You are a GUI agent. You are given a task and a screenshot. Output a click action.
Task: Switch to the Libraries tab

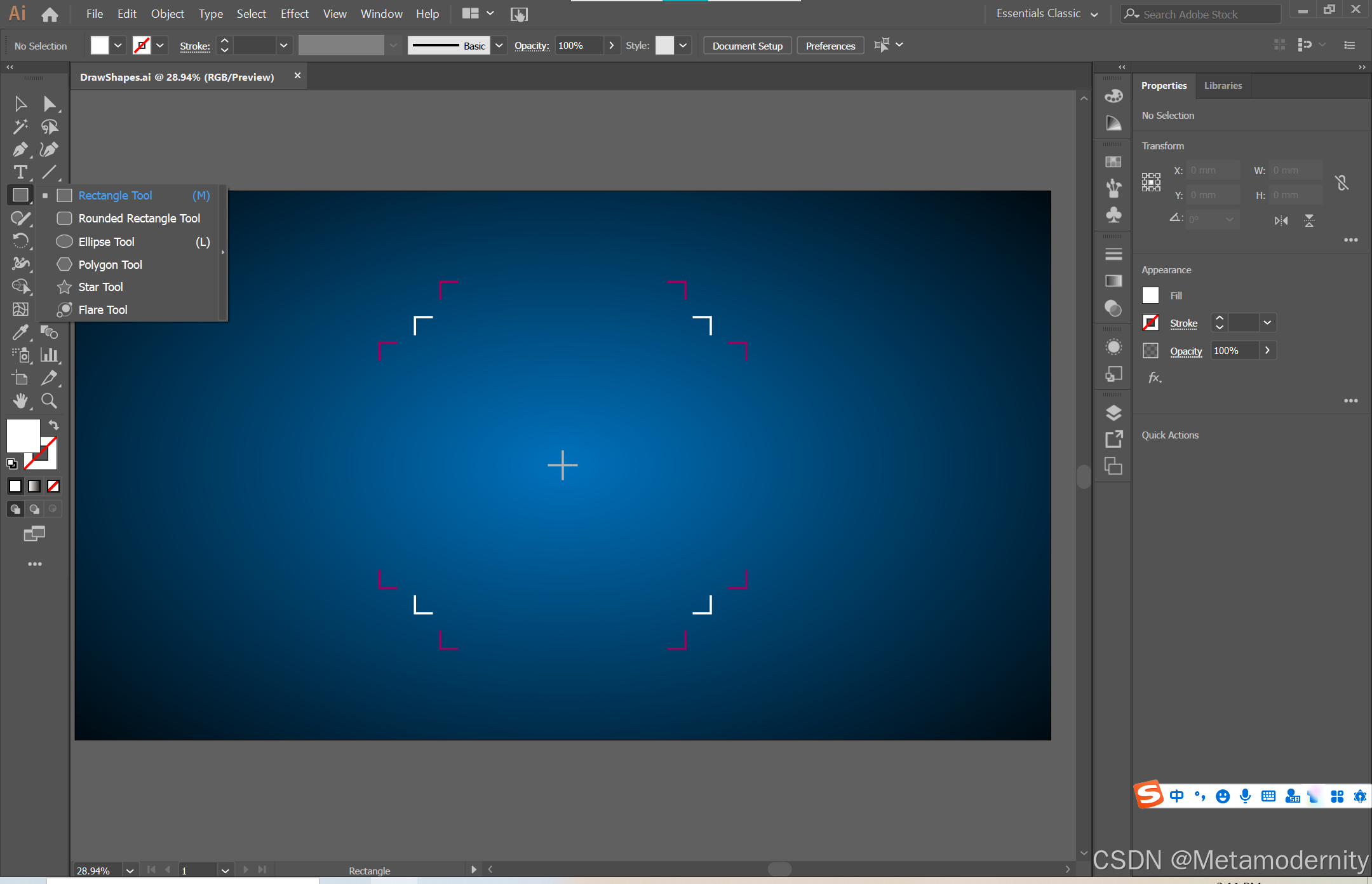click(x=1223, y=86)
